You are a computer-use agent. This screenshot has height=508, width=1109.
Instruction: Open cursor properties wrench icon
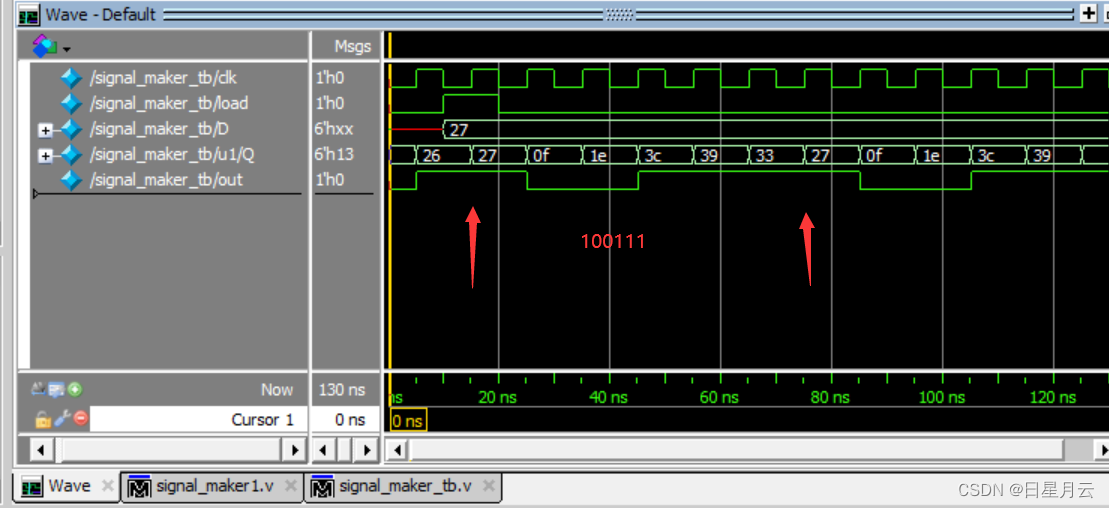[x=62, y=419]
